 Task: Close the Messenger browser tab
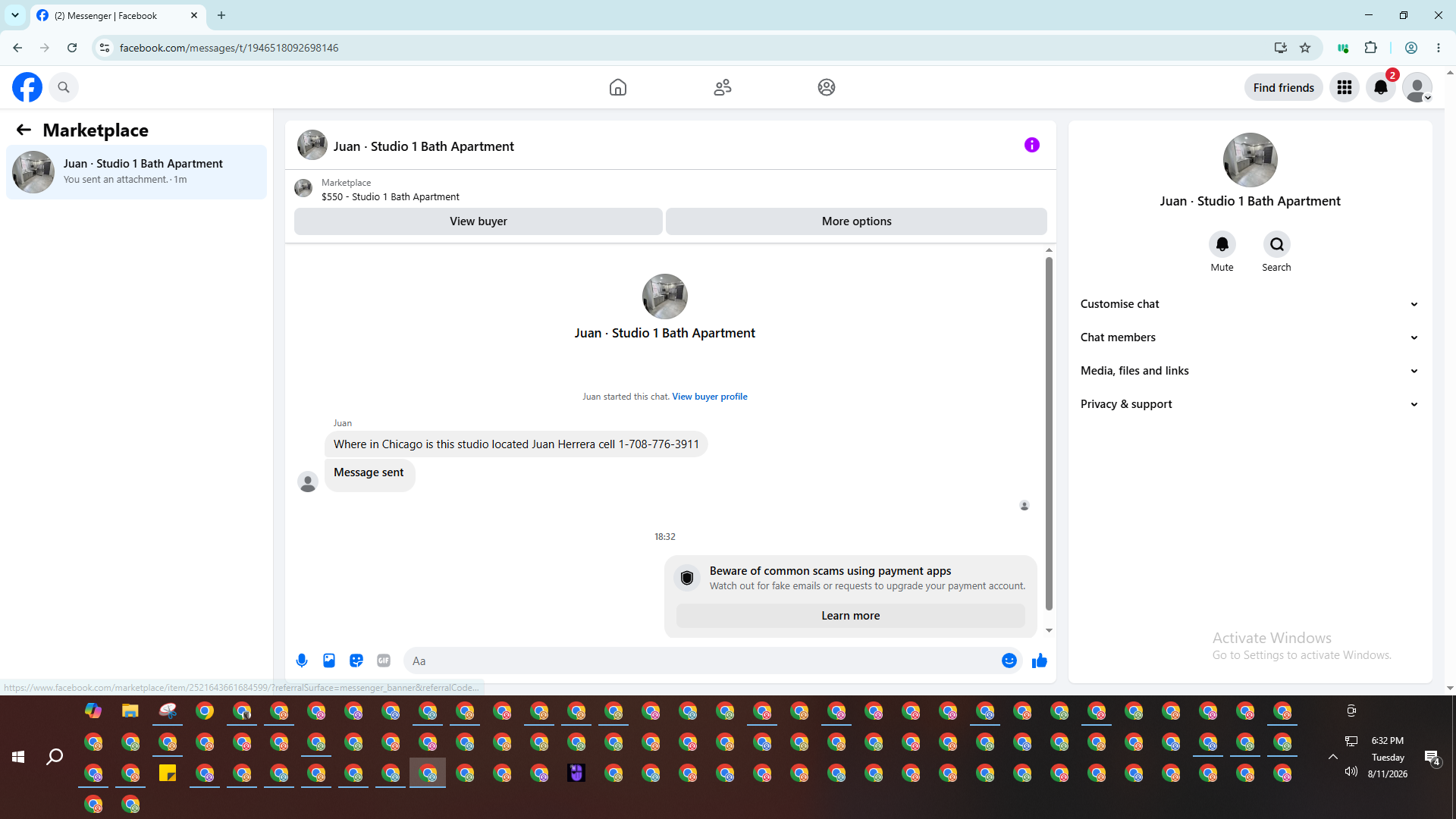click(194, 15)
